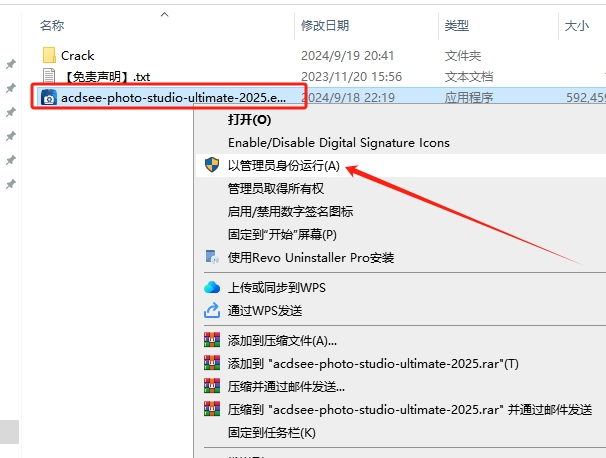Click the acdsee installer application icon
The image size is (606, 458).
(49, 97)
